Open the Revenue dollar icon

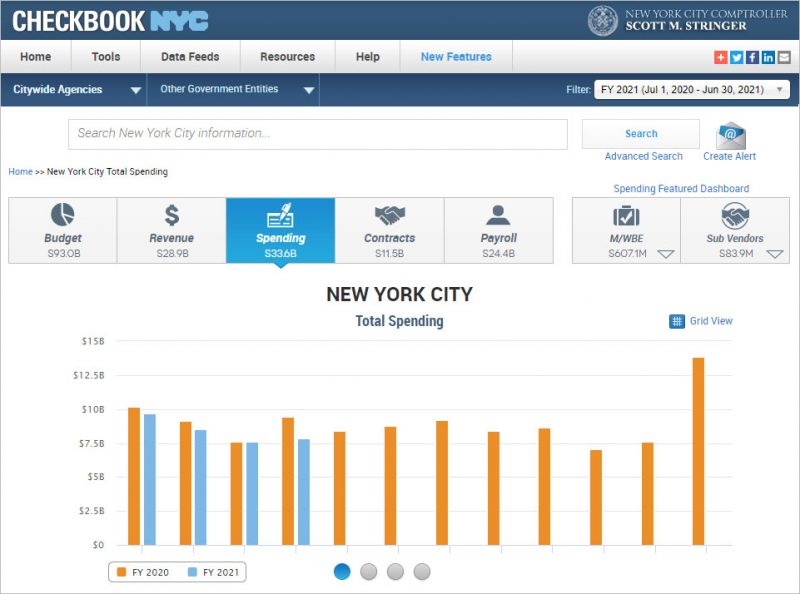point(170,214)
